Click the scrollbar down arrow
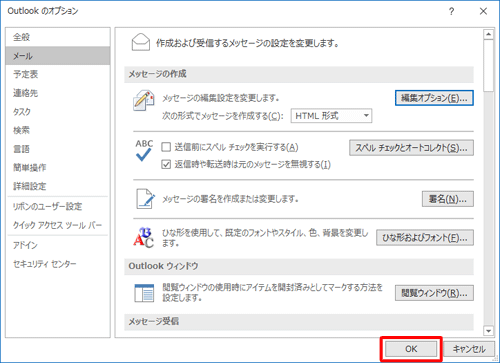The height and width of the screenshot is (363, 500). [x=488, y=331]
